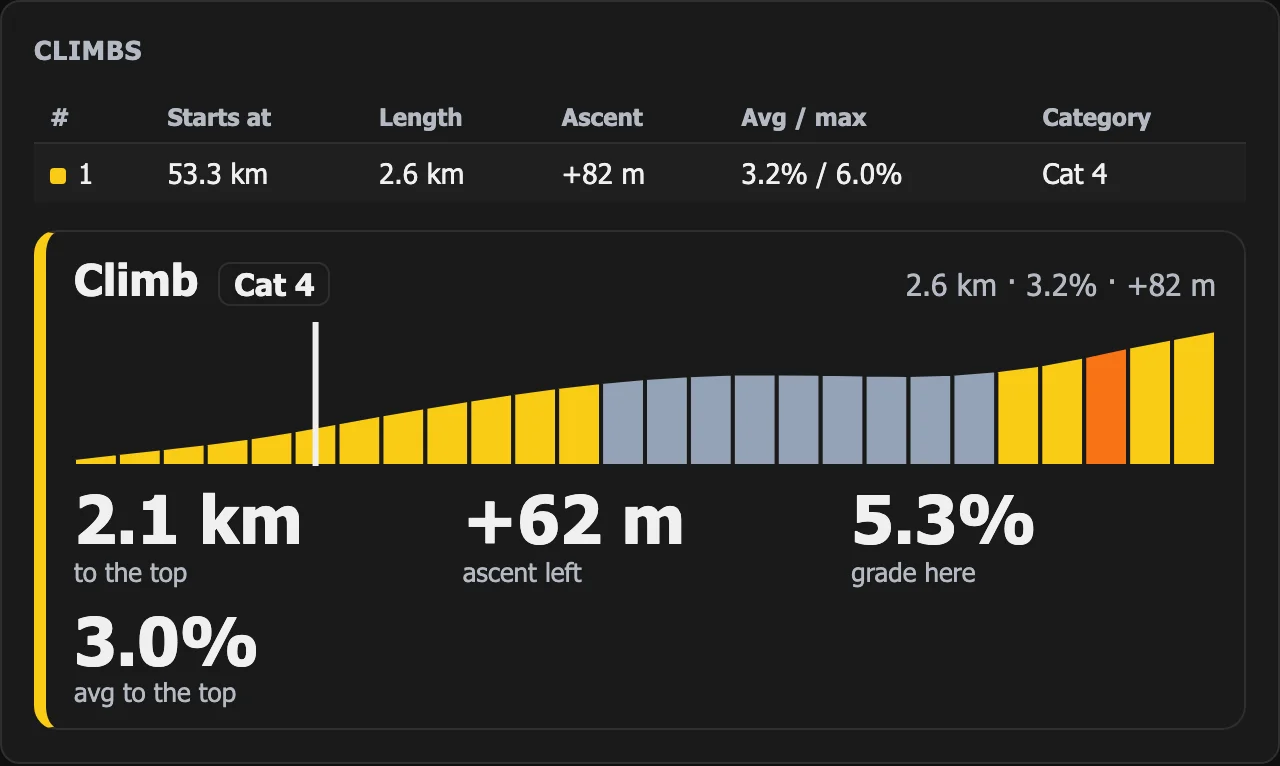Click the "avg to the top" label
This screenshot has height=766, width=1280.
(155, 693)
